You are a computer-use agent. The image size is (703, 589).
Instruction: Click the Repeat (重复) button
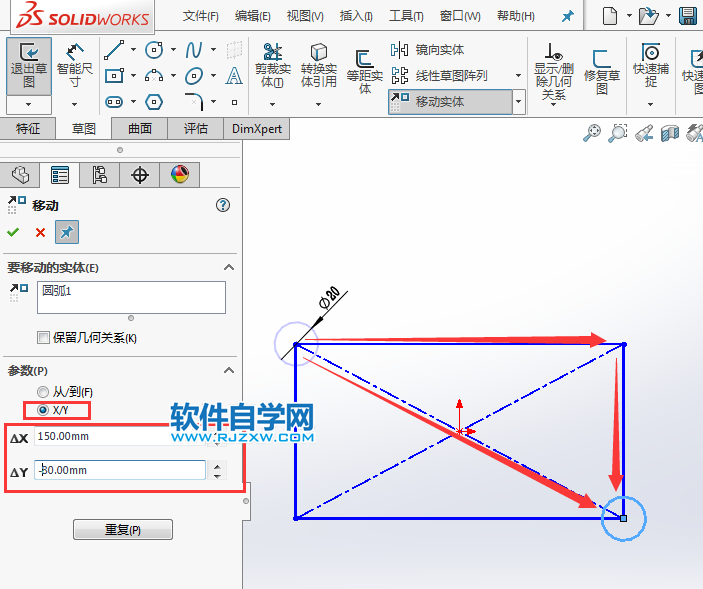[123, 529]
